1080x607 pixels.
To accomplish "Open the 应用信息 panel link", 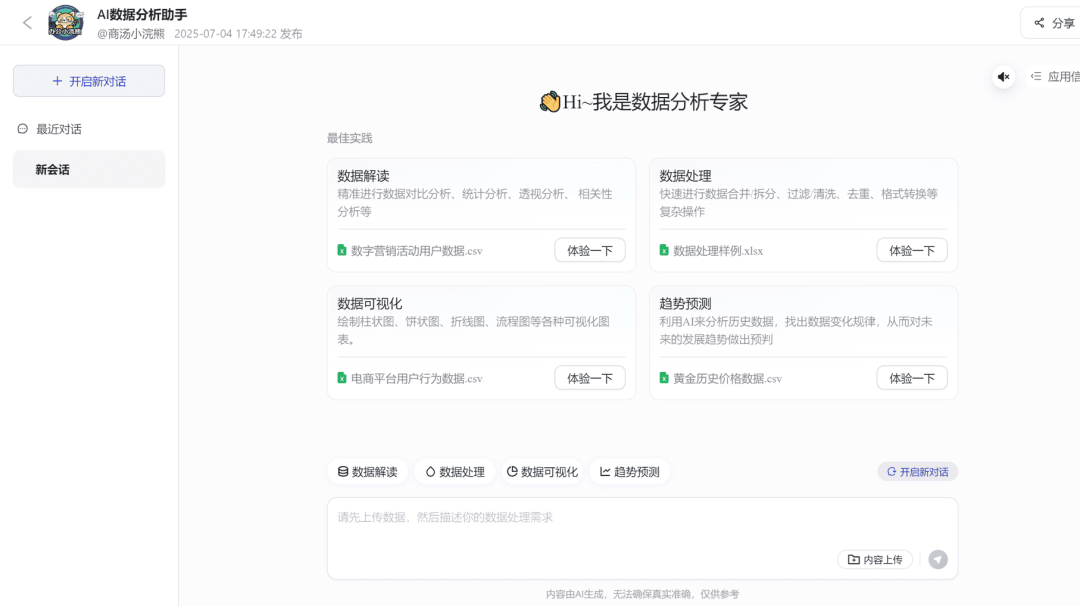I will [x=1057, y=76].
